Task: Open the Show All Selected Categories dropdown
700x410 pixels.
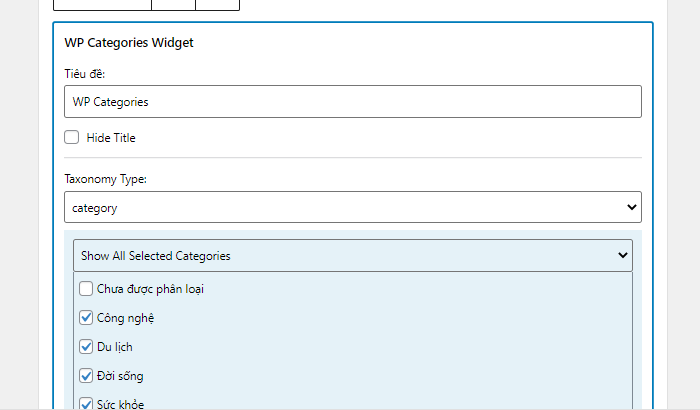Action: coord(353,255)
